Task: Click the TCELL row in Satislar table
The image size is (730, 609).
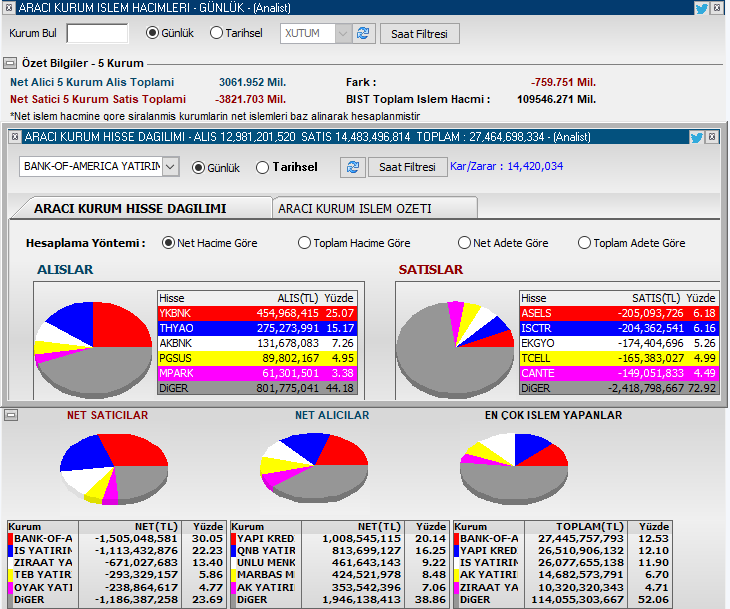Action: click(x=619, y=358)
